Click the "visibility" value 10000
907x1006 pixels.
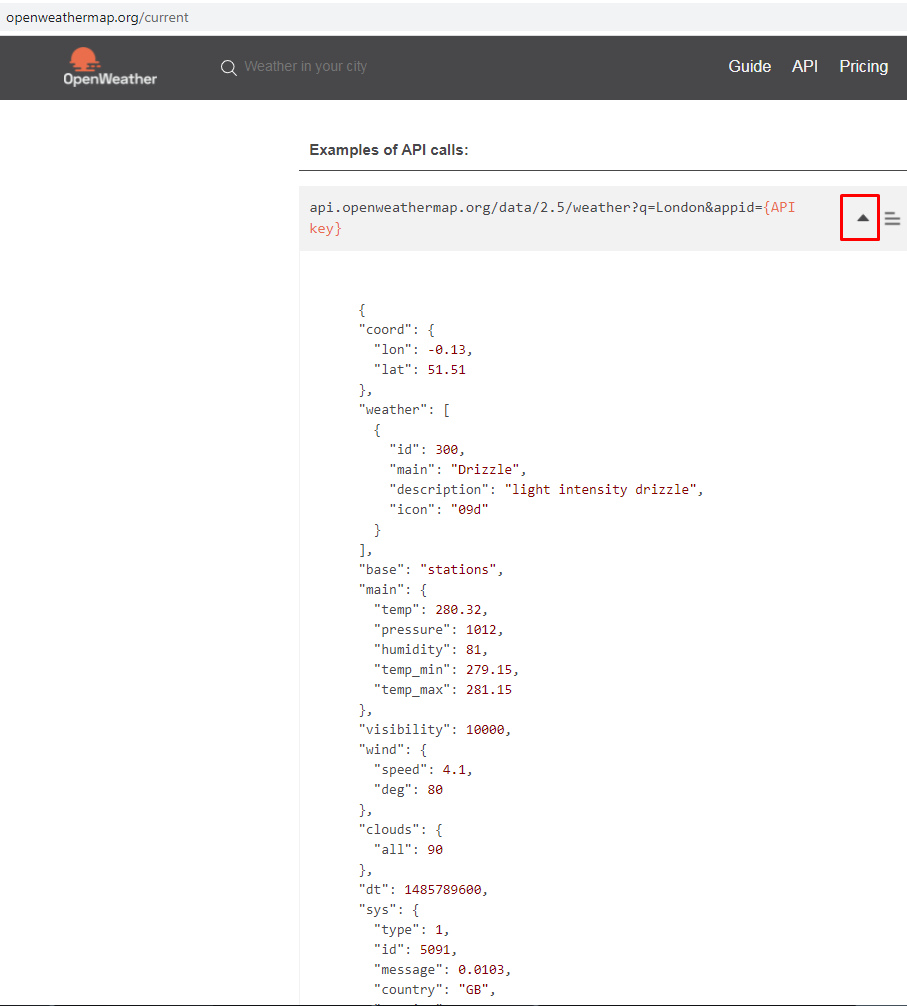(485, 729)
